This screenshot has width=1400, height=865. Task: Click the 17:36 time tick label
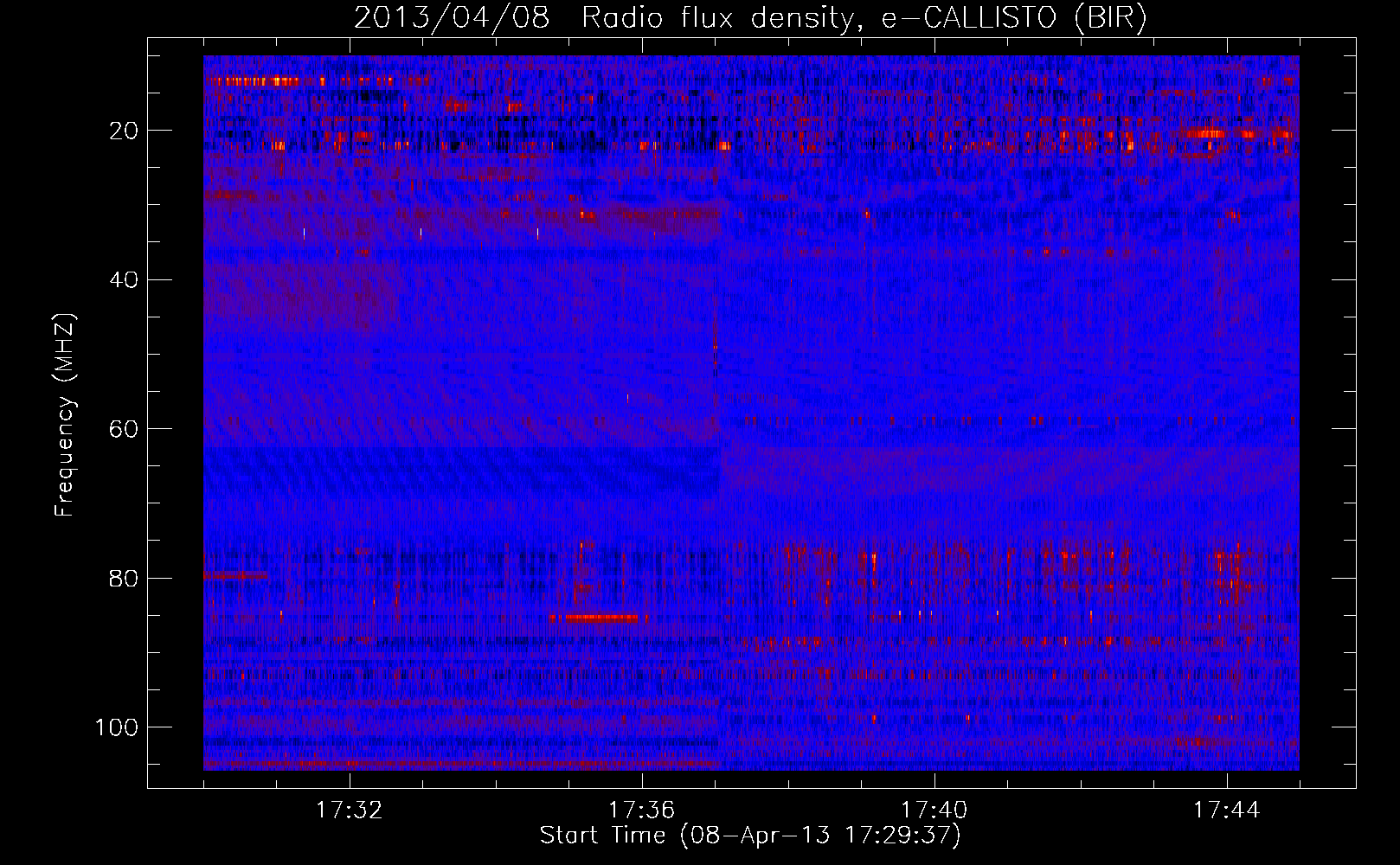(x=641, y=811)
